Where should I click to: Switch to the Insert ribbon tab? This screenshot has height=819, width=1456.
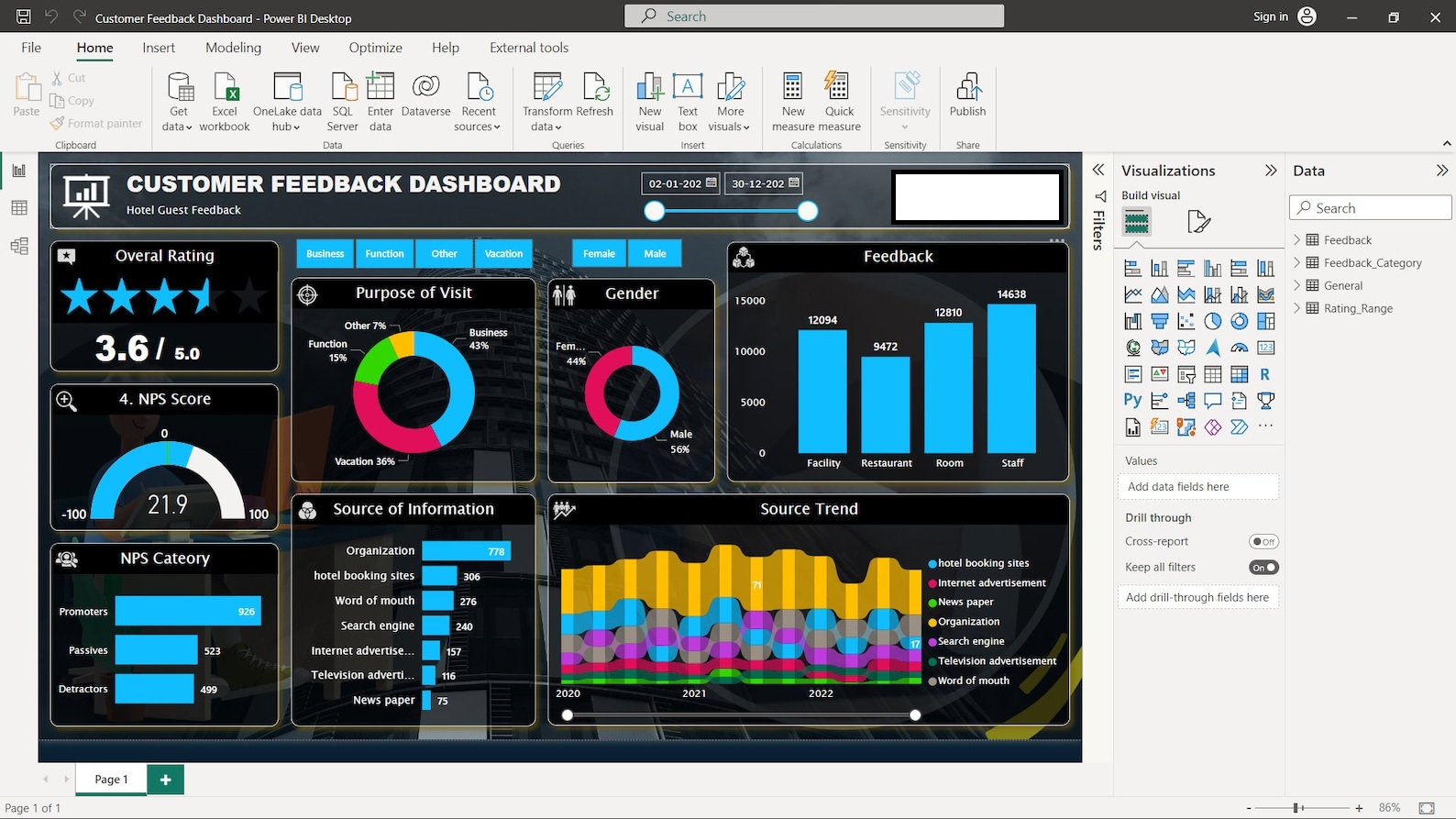tap(159, 48)
